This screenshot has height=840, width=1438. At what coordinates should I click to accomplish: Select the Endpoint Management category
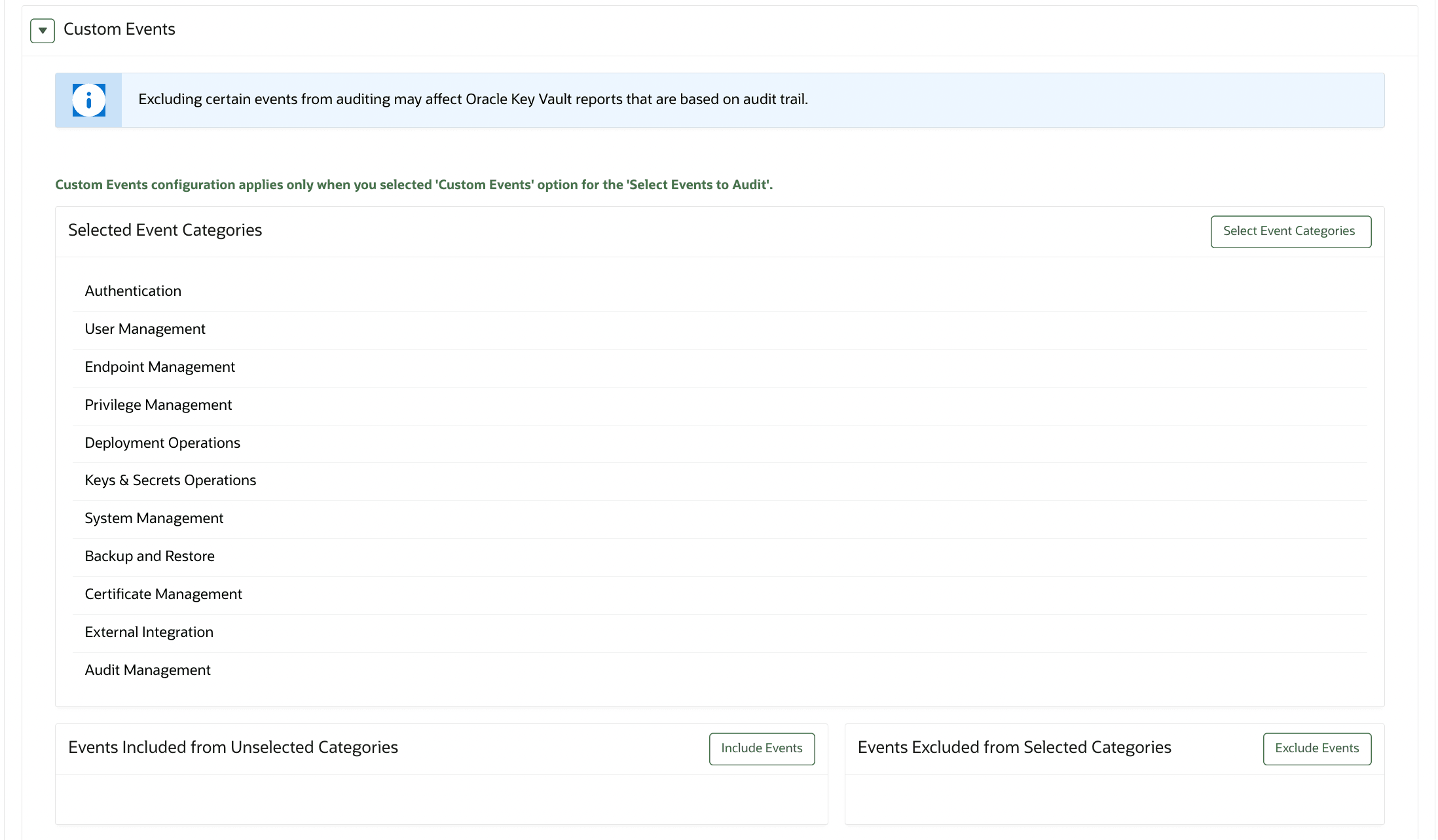(160, 367)
